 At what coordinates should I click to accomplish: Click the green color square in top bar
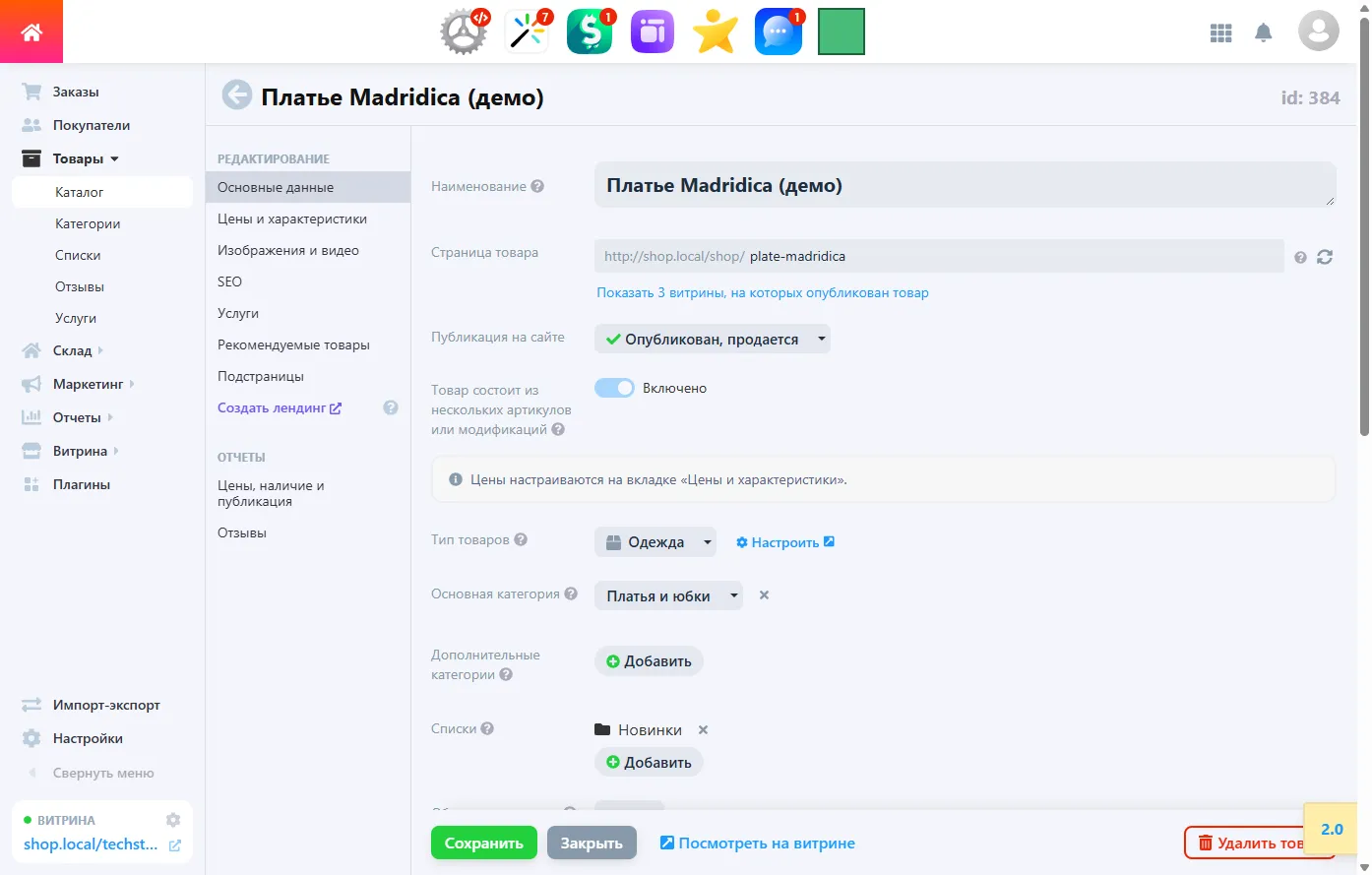[x=841, y=31]
